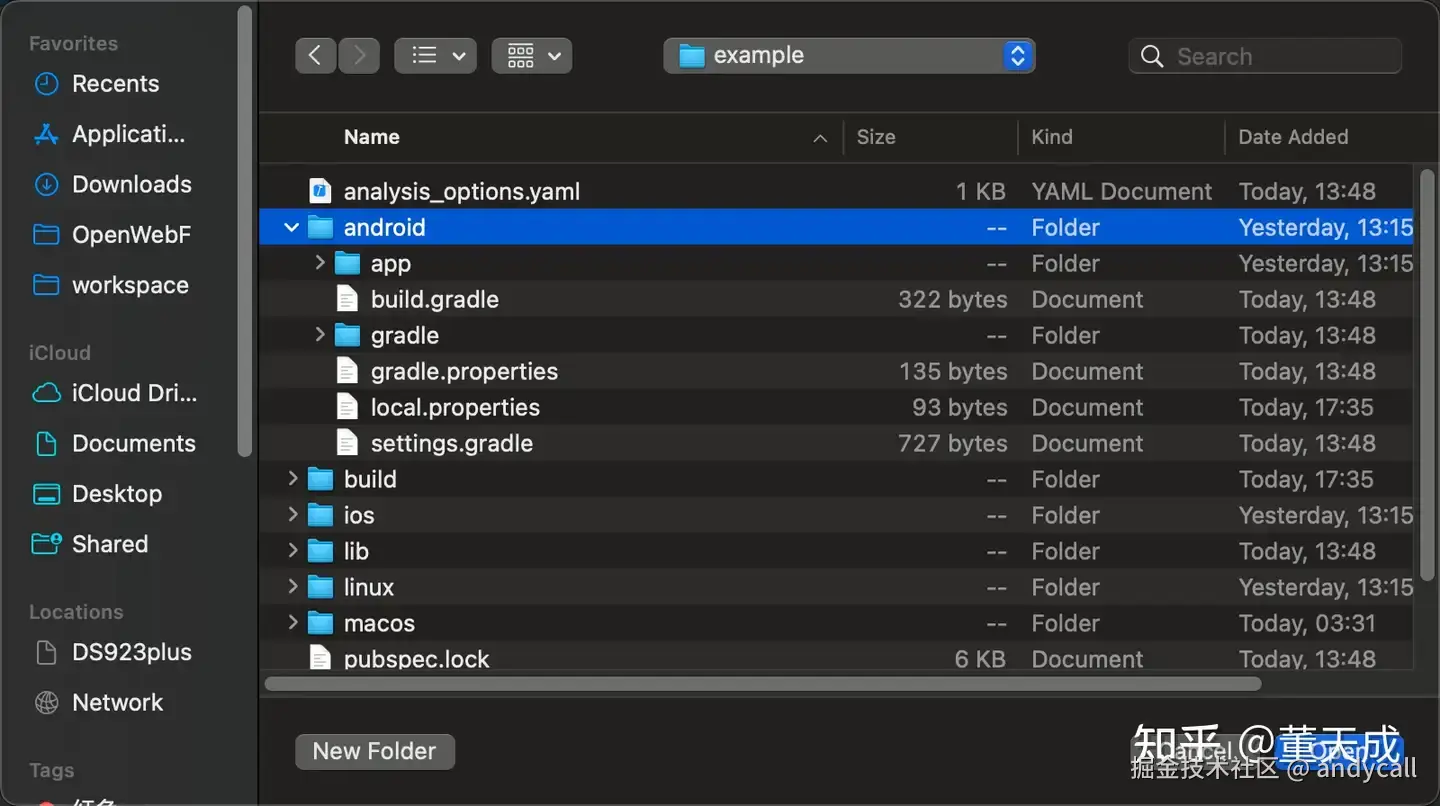Select the DS923plus location
Viewport: 1440px width, 806px height.
[x=131, y=652]
